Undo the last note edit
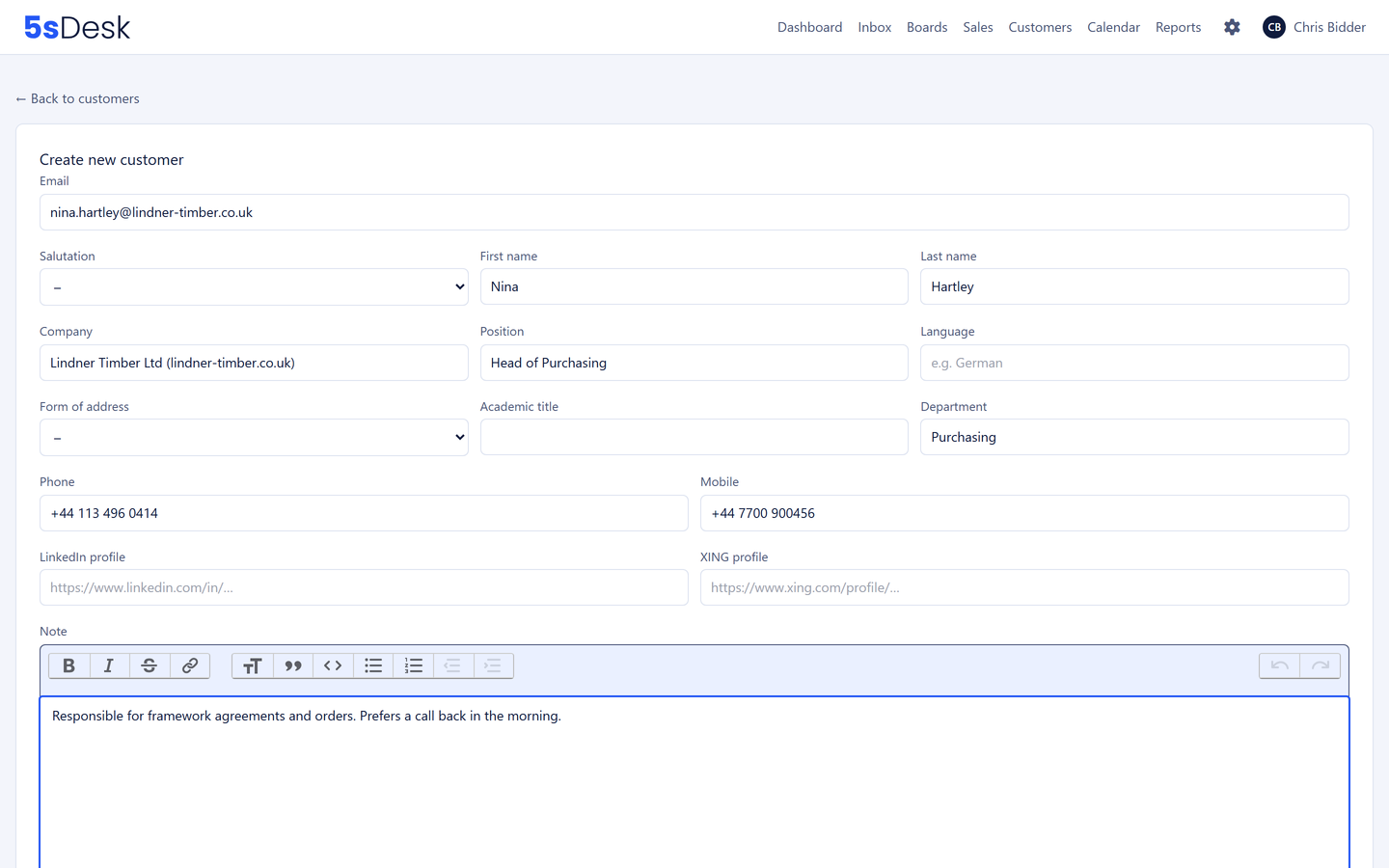This screenshot has height=868, width=1389. 1280,665
